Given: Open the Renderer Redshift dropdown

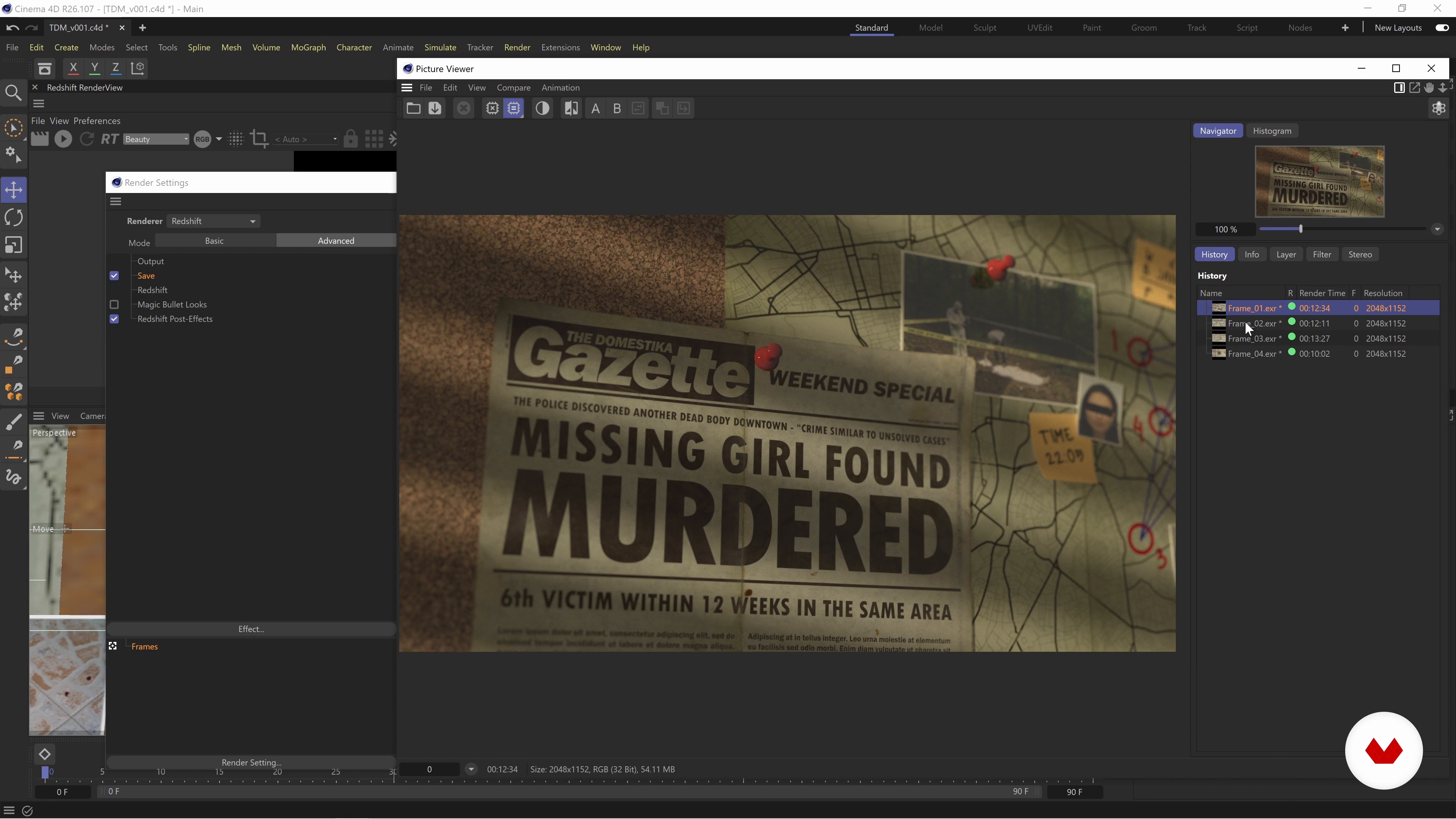Looking at the screenshot, I should [x=213, y=221].
